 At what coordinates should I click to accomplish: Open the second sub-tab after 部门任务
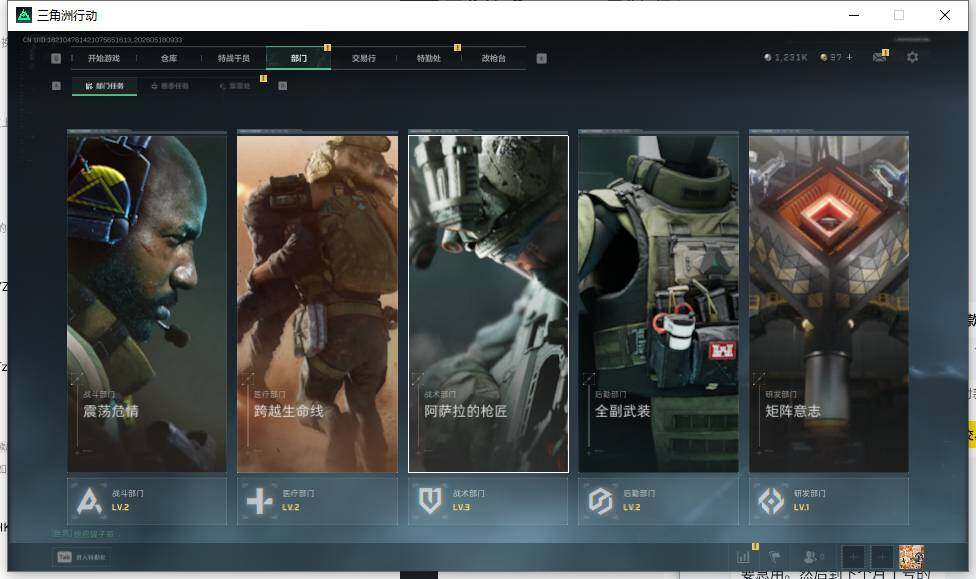[x=170, y=86]
